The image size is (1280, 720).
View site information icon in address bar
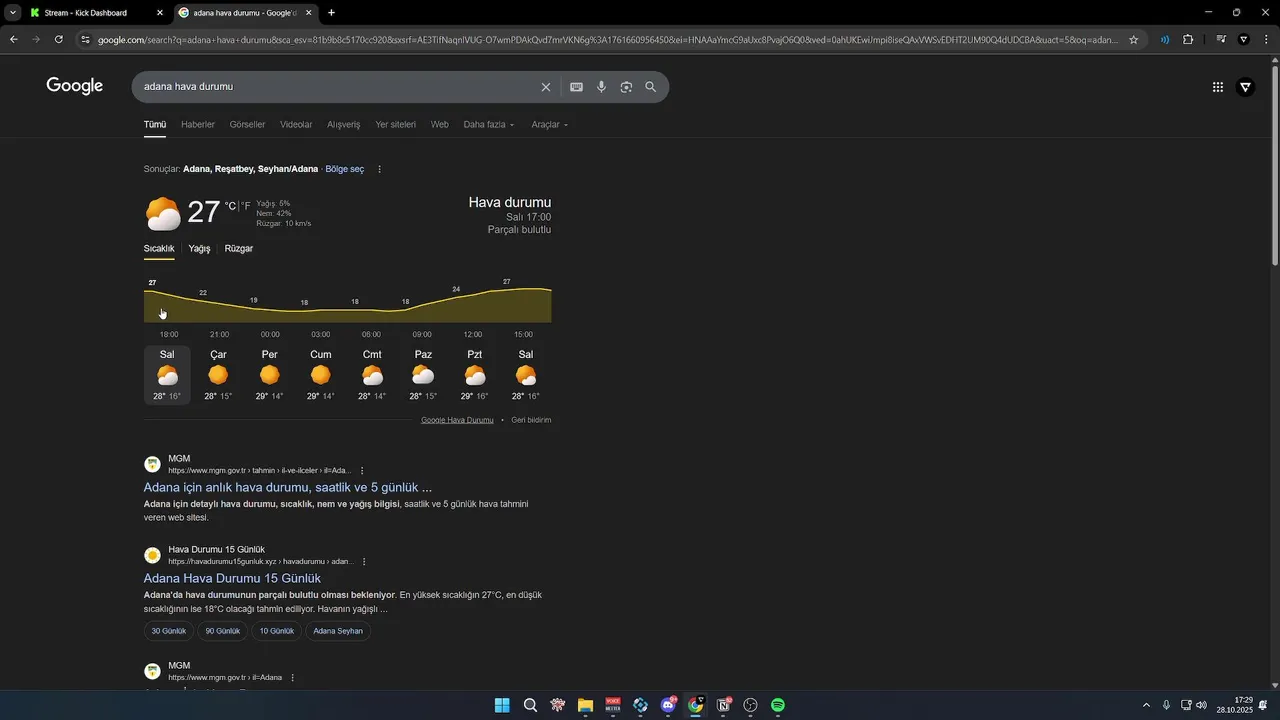point(86,40)
